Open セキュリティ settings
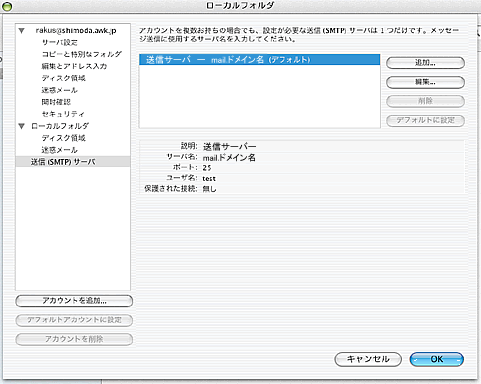 63,114
